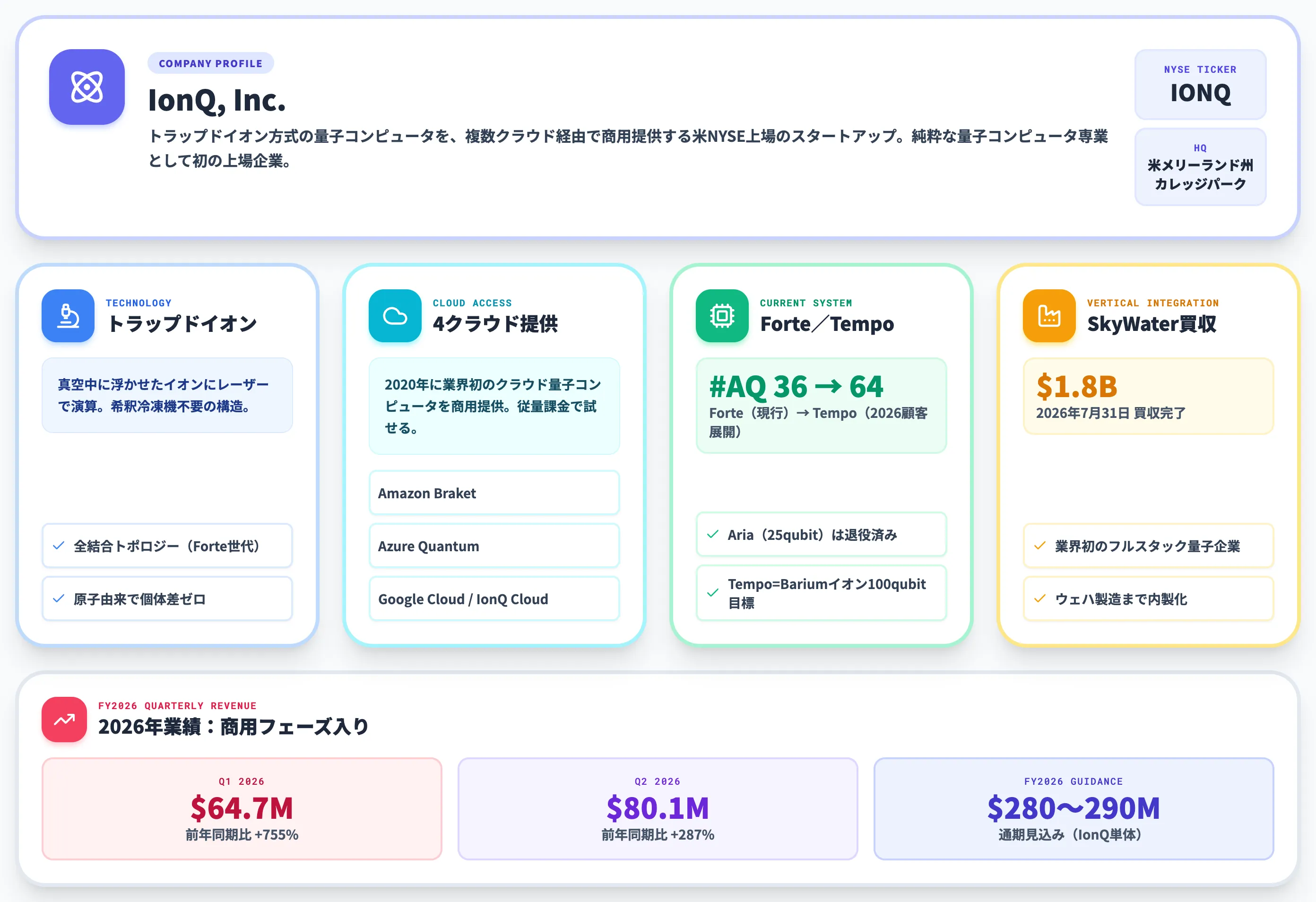Click checkmark beside ウェハ製造まで内製化
Image resolution: width=1316 pixels, height=902 pixels.
click(1039, 598)
